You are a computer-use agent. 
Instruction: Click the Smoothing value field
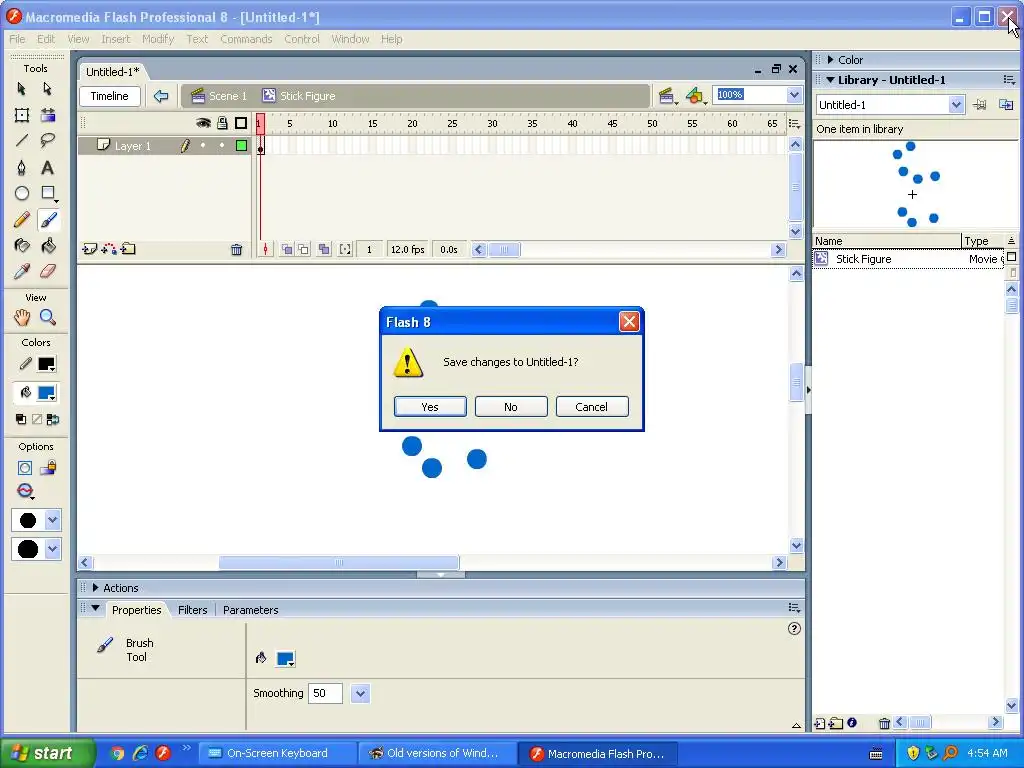(325, 694)
